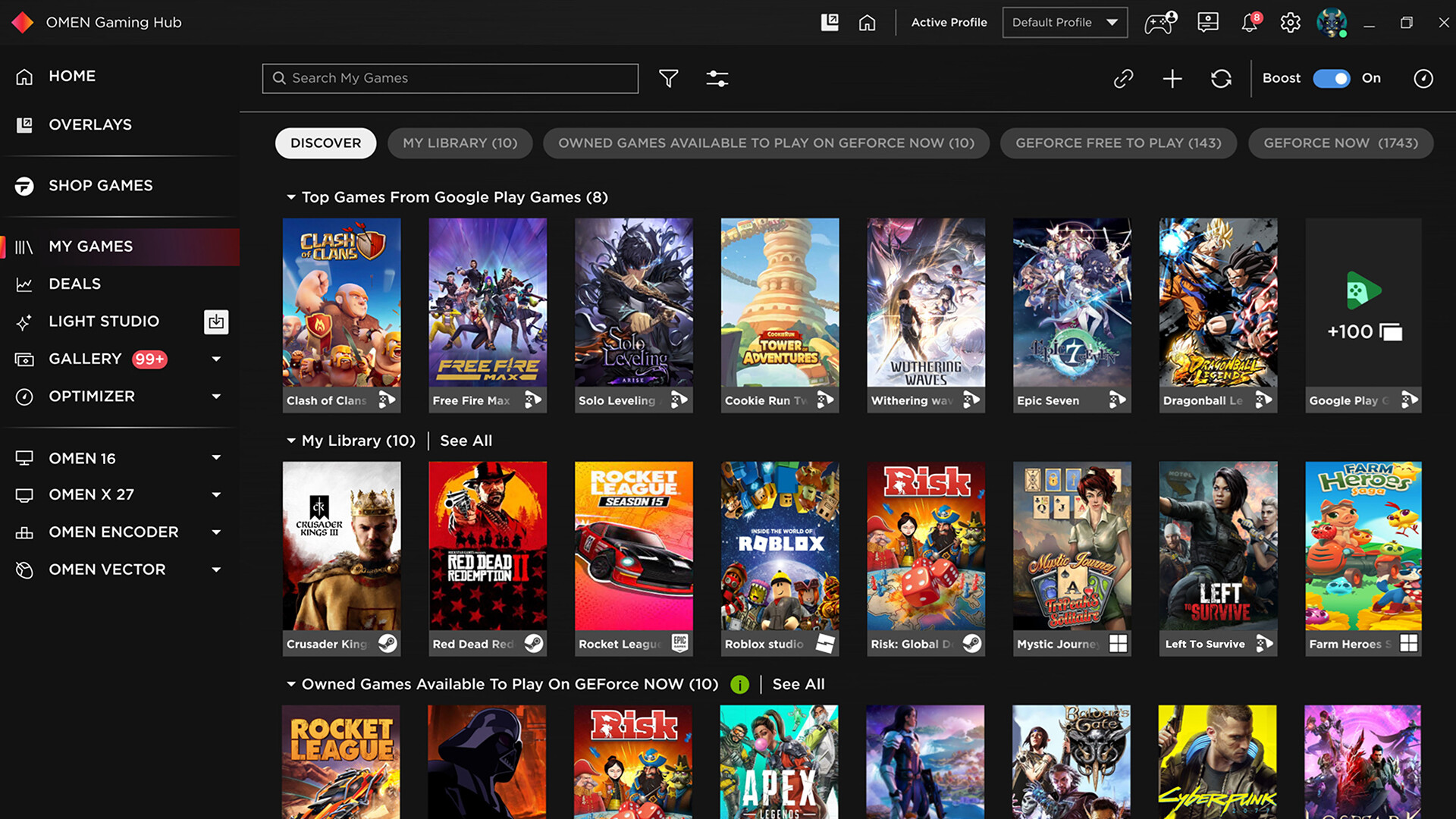Viewport: 1456px width, 819px height.
Task: Open the notifications bell
Action: (1250, 23)
